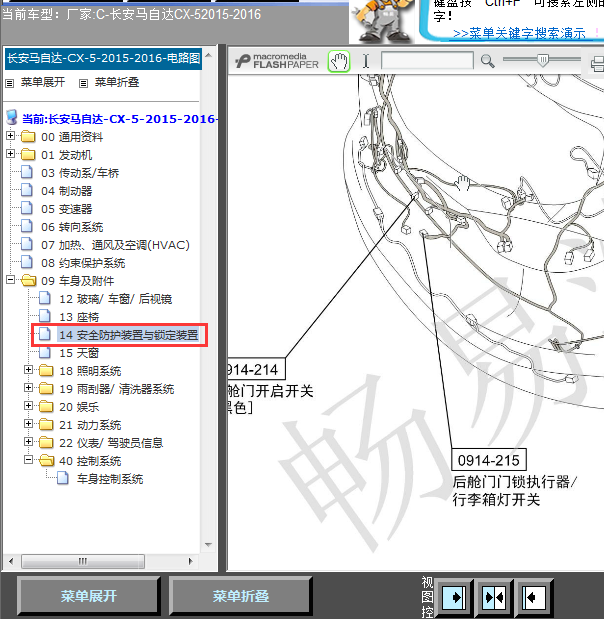604x619 pixels.
Task: Click the tree panel scroll-right arrow
Action: point(191,561)
